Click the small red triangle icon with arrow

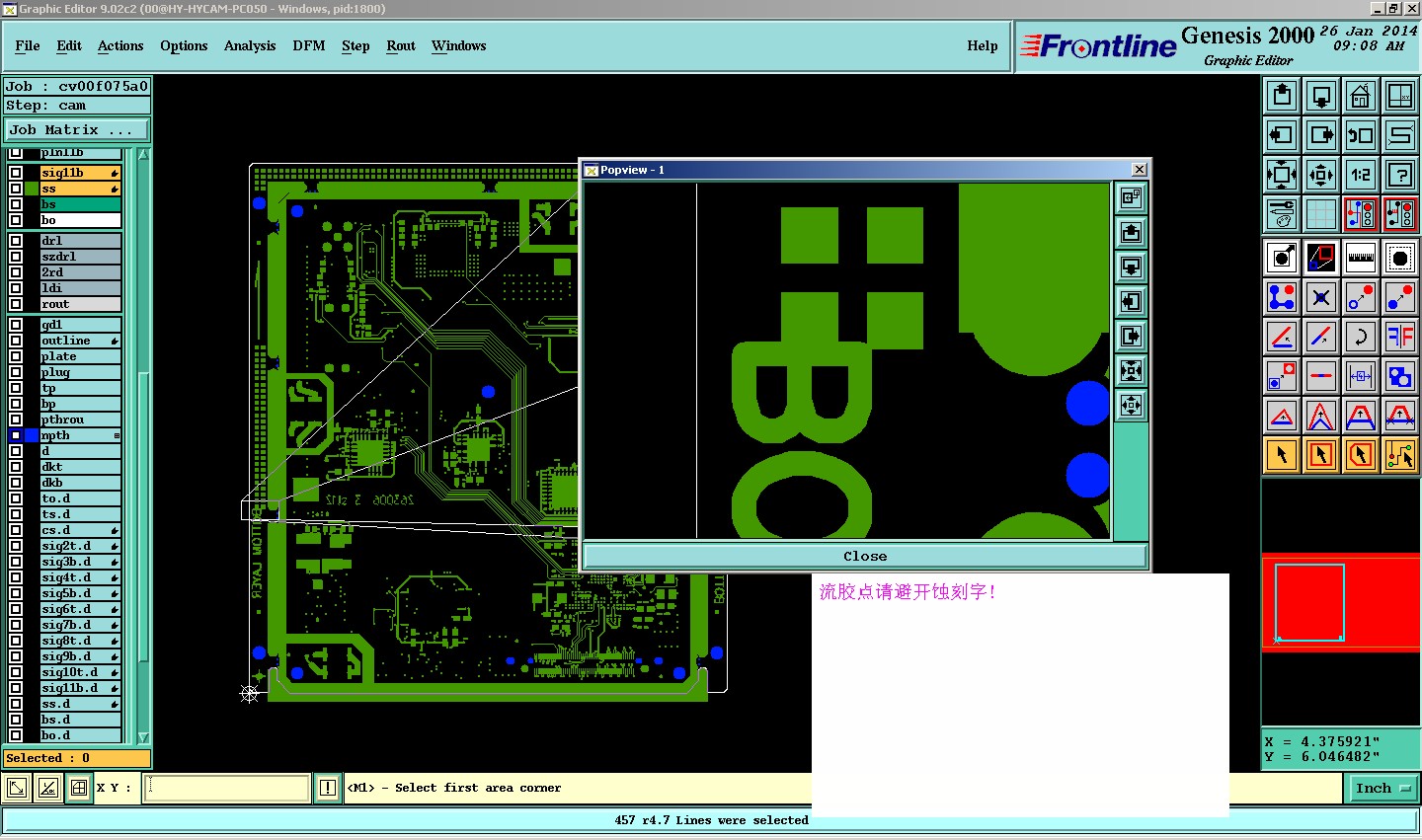pyautogui.click(x=1282, y=416)
